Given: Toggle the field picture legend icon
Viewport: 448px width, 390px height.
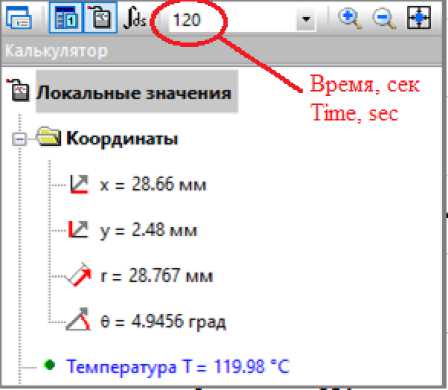Looking at the screenshot, I should coord(66,18).
